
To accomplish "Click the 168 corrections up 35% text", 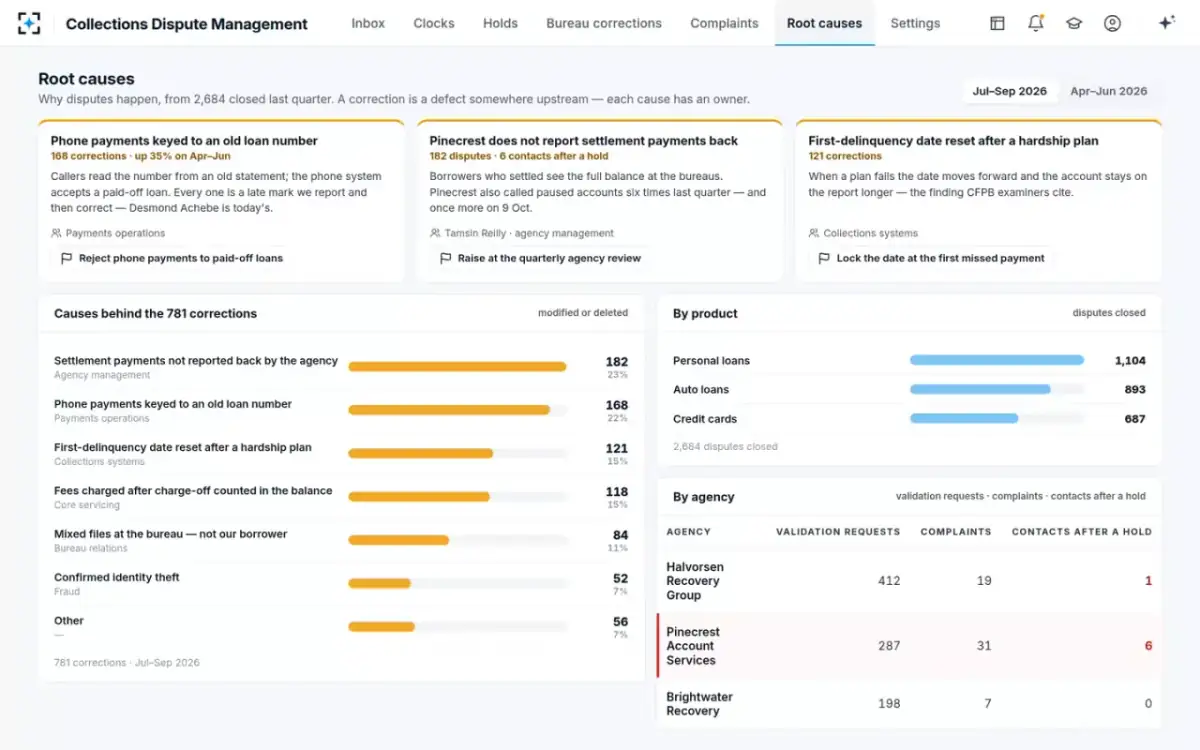I will coord(141,156).
